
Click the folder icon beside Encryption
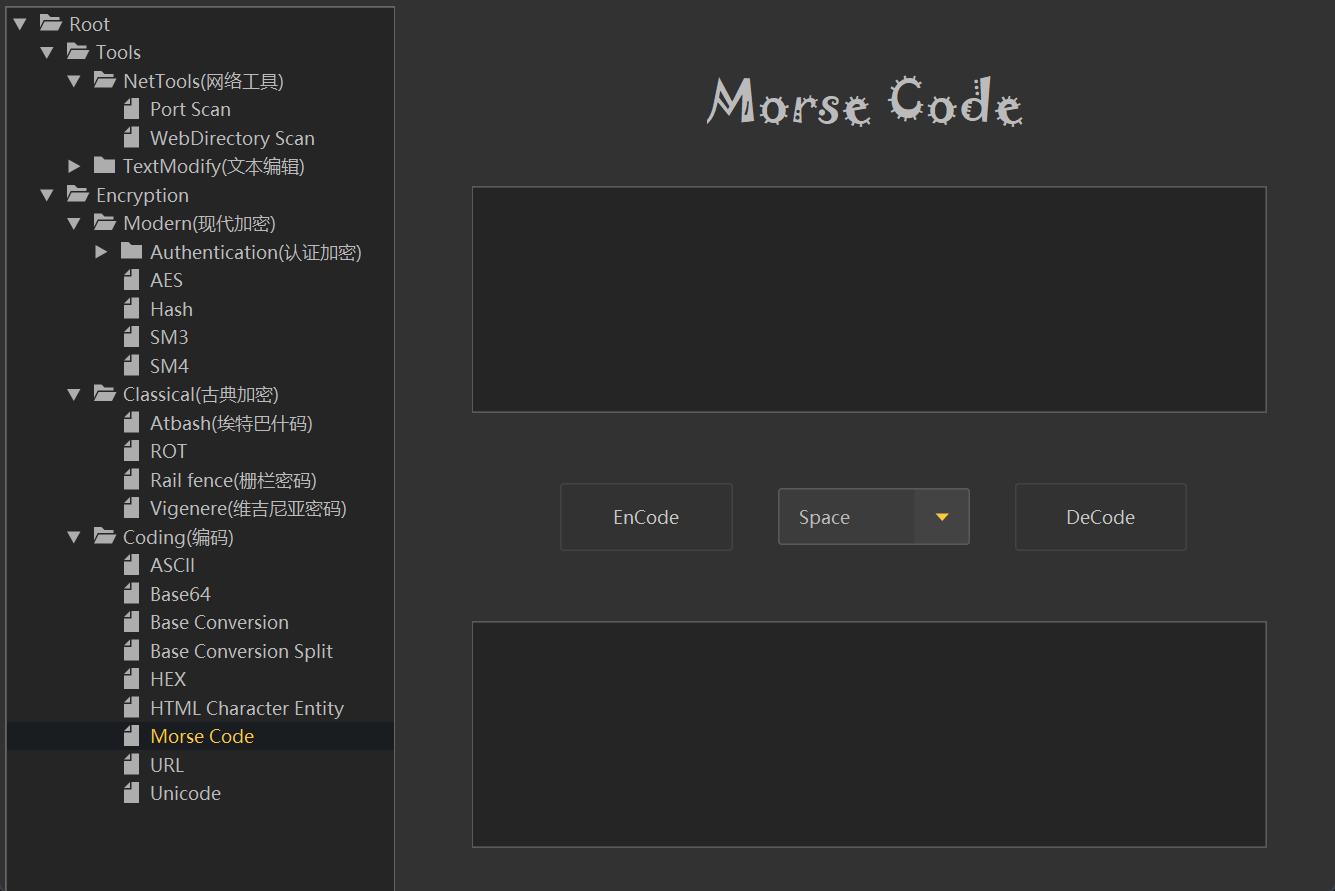[x=77, y=195]
